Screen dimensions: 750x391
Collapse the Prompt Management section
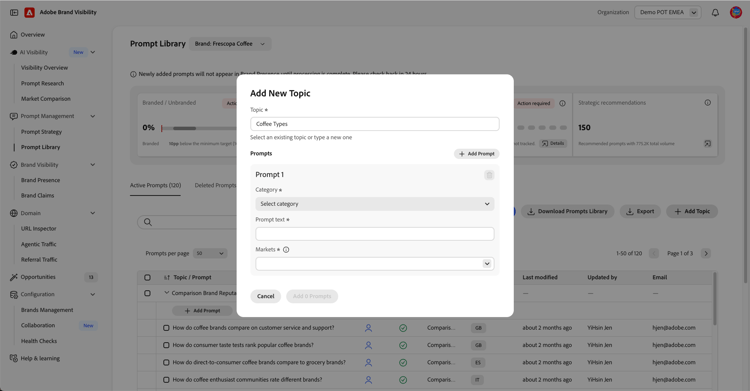(93, 116)
